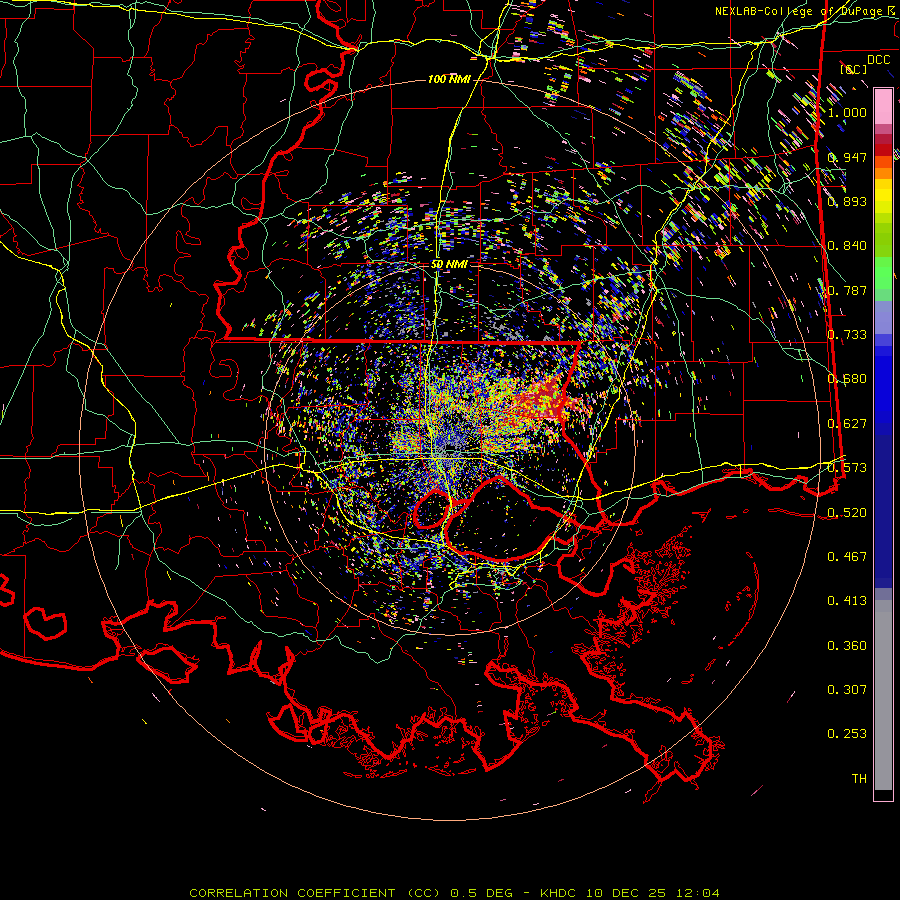Image resolution: width=900 pixels, height=900 pixels.
Task: Click the 0.520 legend value
Action: point(847,513)
